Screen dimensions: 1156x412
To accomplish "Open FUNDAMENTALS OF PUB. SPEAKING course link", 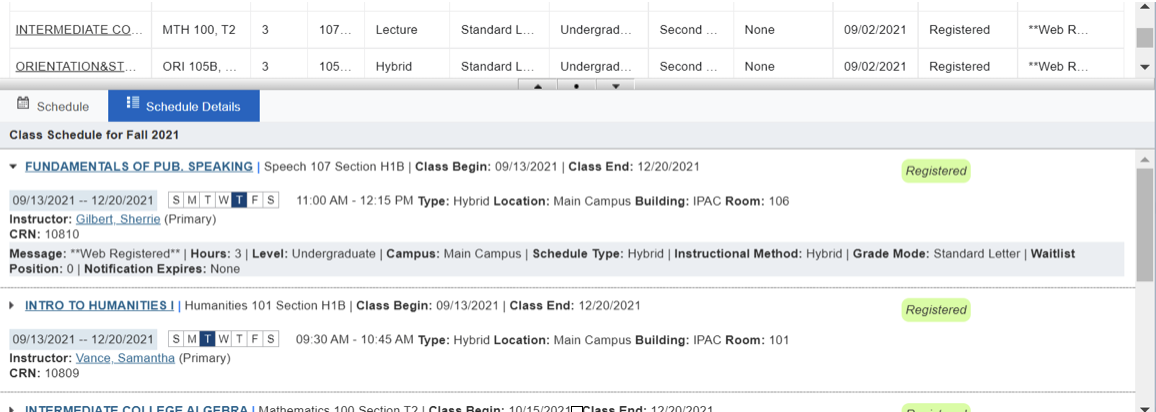I will click(x=139, y=167).
